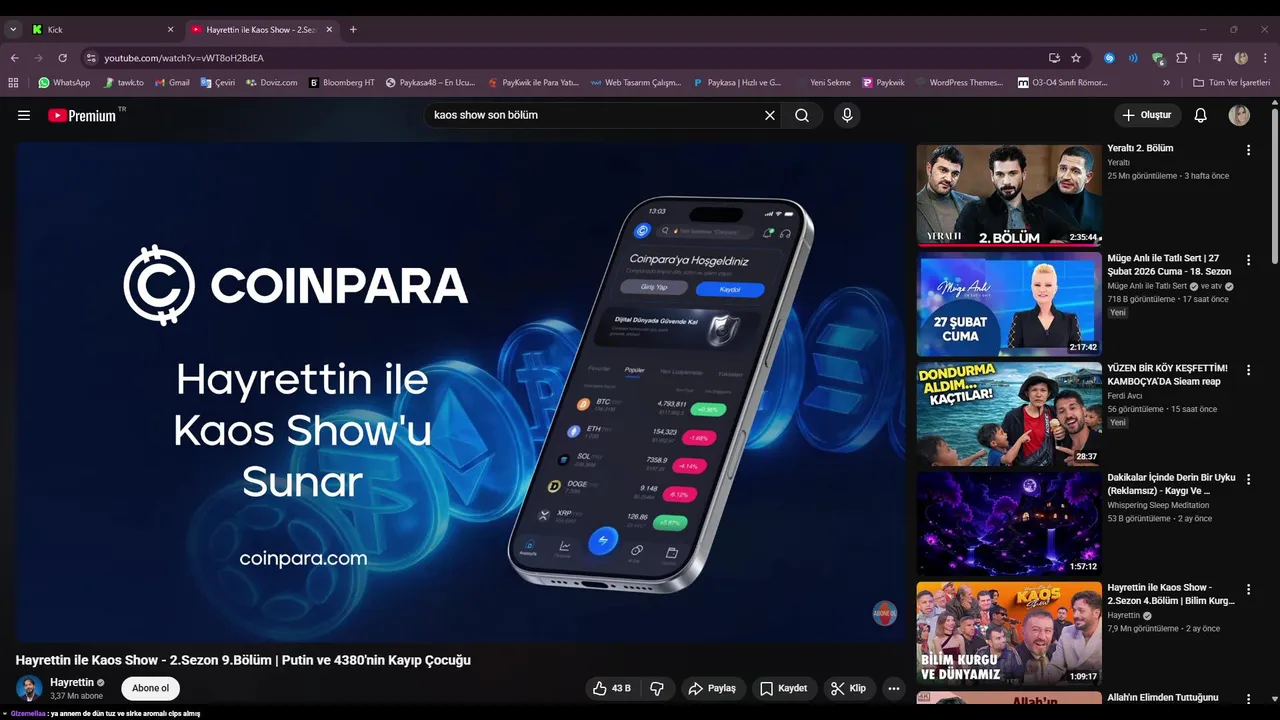Close the Kick tab
The height and width of the screenshot is (720, 1280).
pos(170,30)
